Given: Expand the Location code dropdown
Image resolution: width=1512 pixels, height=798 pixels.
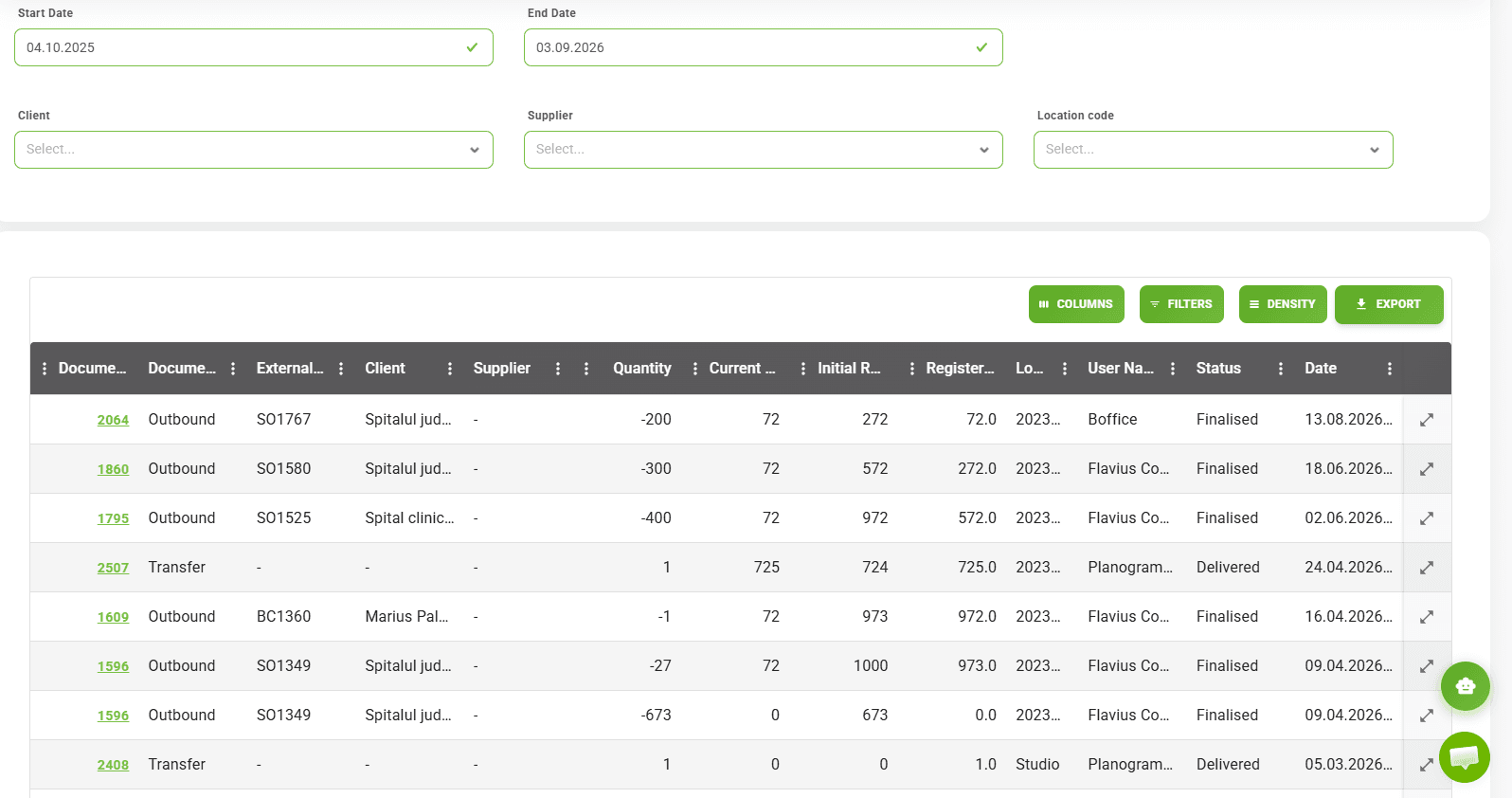Looking at the screenshot, I should pyautogui.click(x=1214, y=150).
